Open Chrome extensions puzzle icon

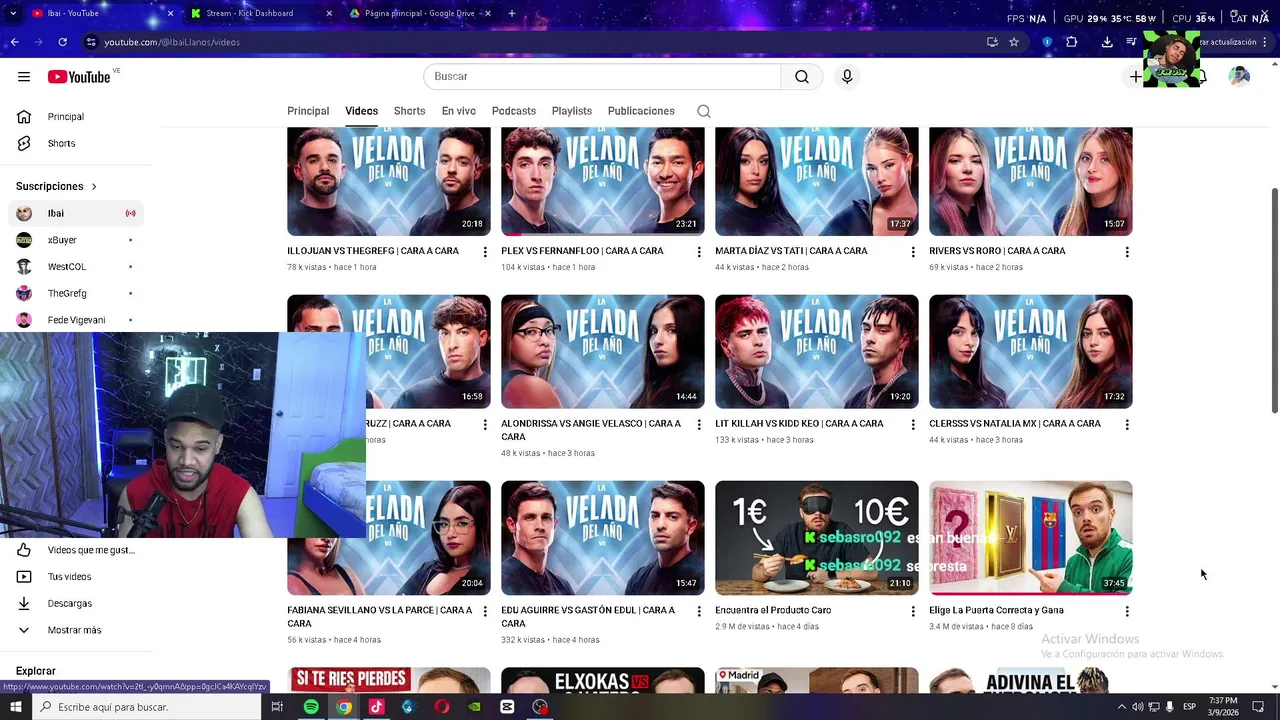click(x=1072, y=42)
